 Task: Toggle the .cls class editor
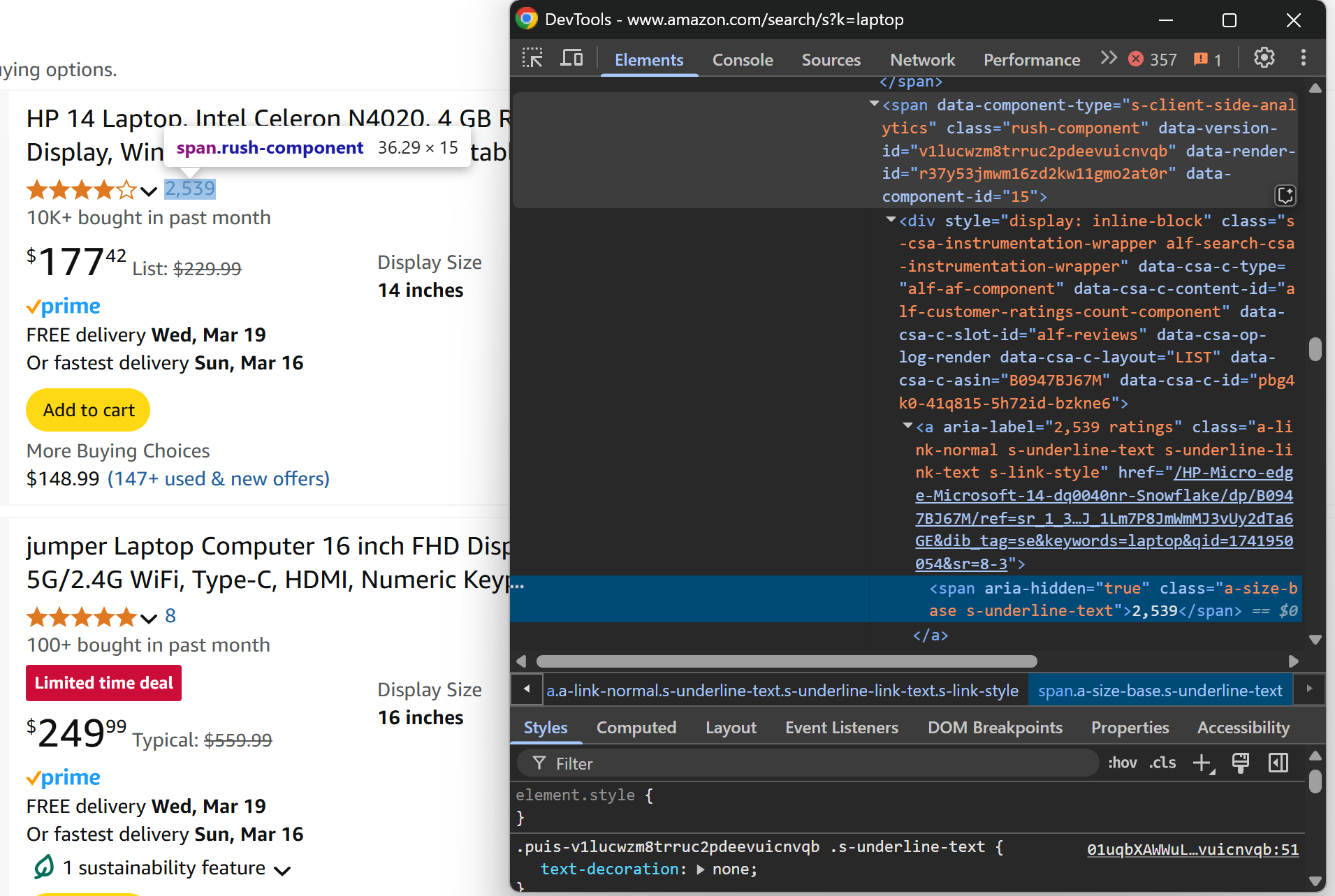(1162, 763)
